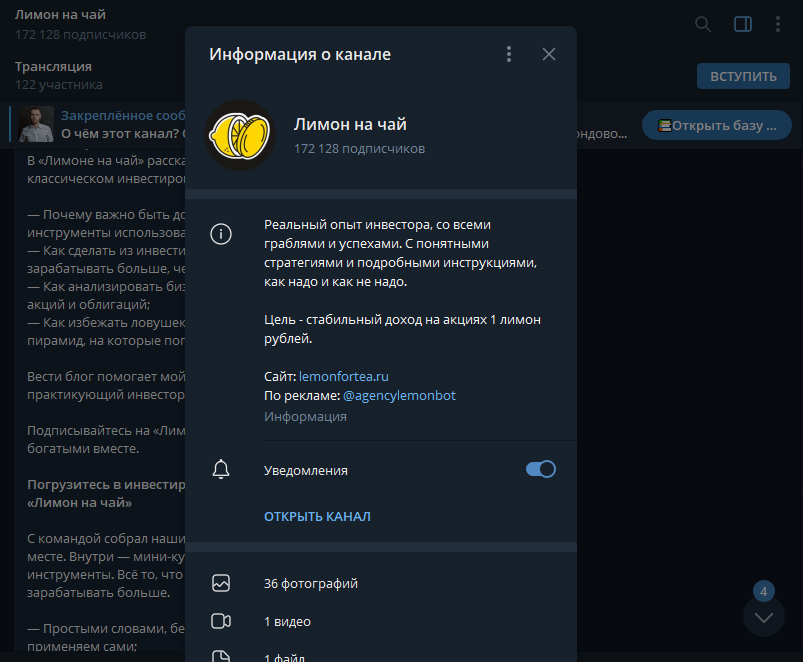Click the search icon in the top bar

[701, 24]
